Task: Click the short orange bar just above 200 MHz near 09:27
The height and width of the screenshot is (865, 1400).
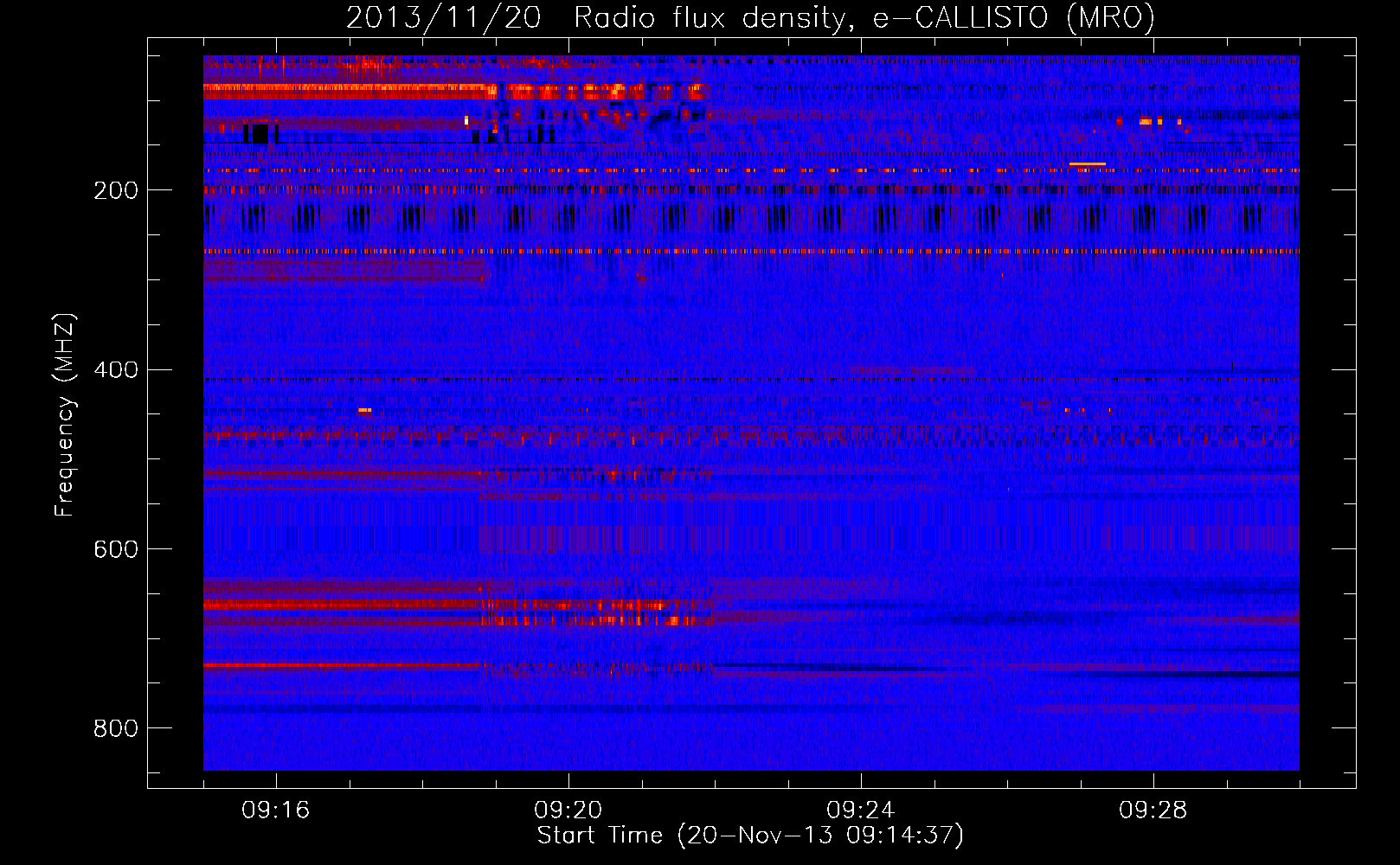Action: click(x=1088, y=163)
